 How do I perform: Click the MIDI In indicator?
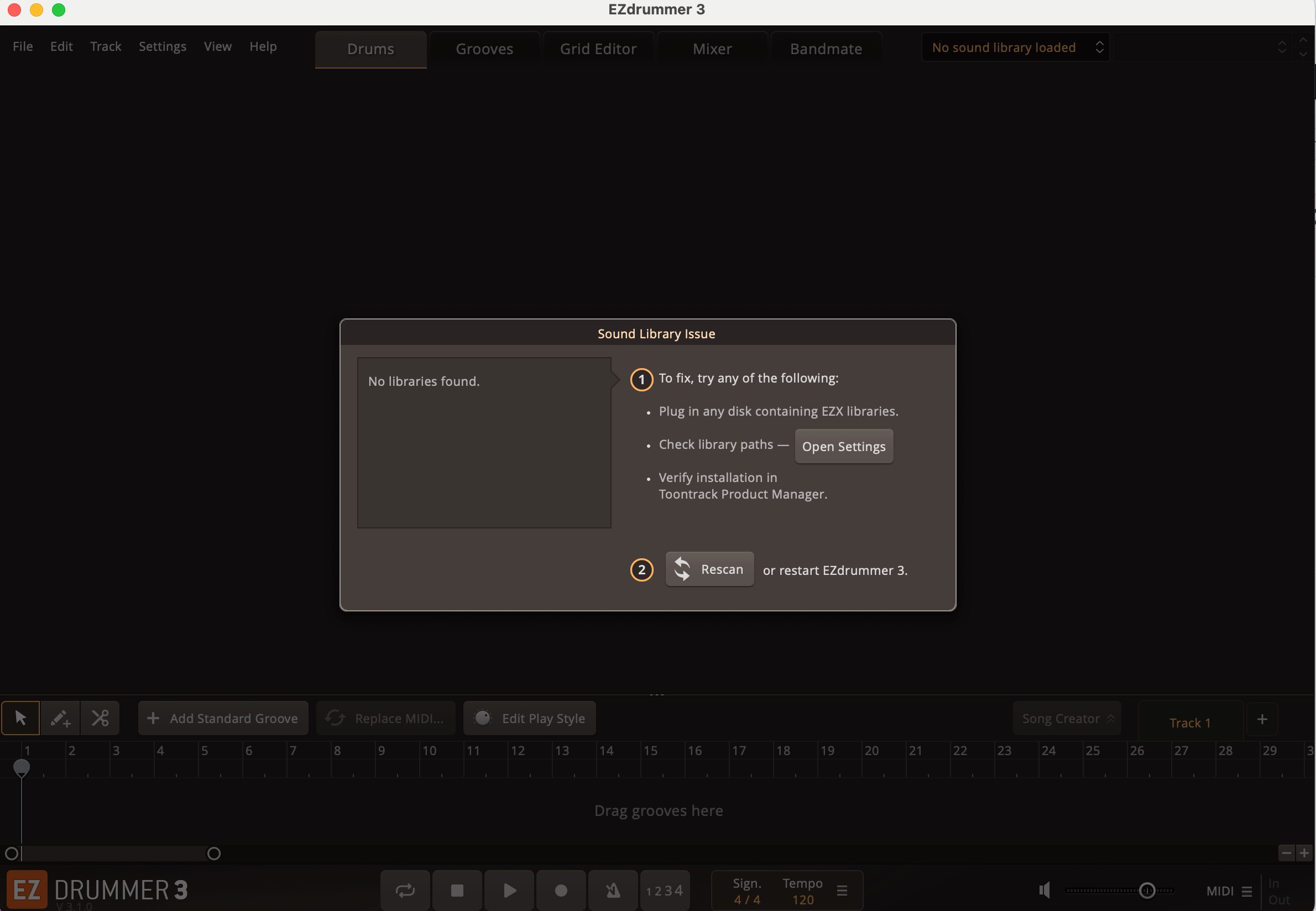tap(1273, 883)
